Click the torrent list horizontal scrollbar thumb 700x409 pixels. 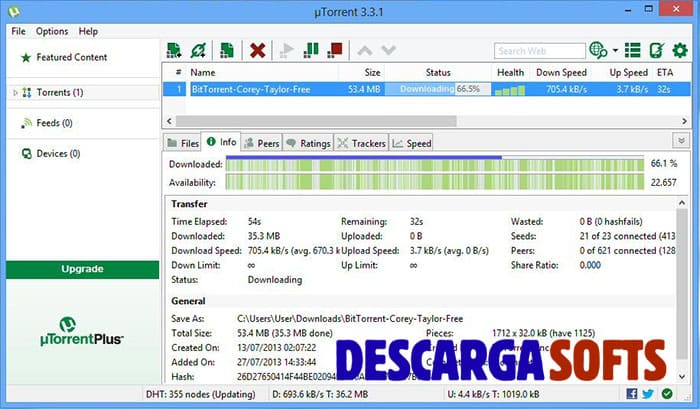coord(316,121)
